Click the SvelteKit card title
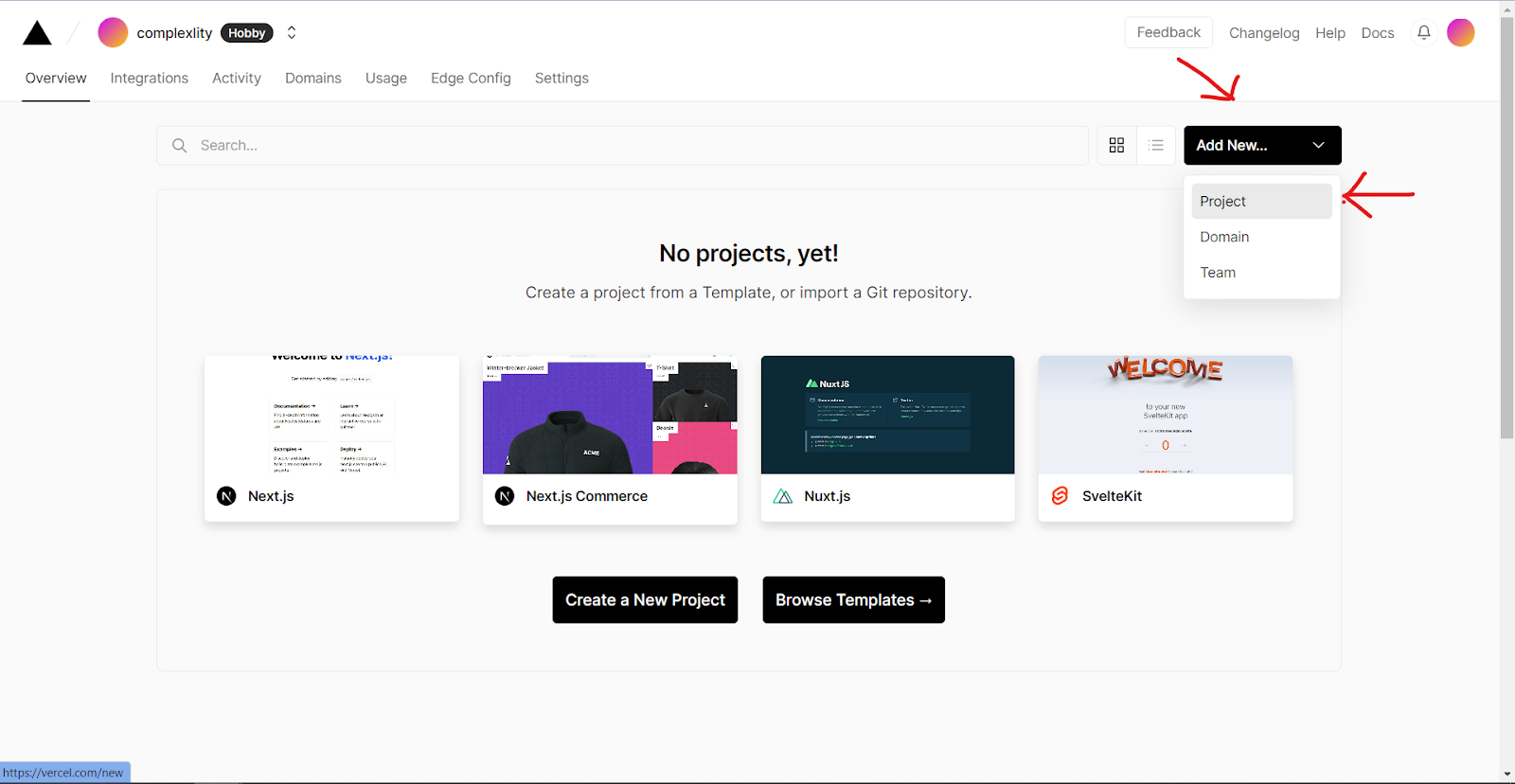Image resolution: width=1515 pixels, height=784 pixels. click(x=1112, y=496)
